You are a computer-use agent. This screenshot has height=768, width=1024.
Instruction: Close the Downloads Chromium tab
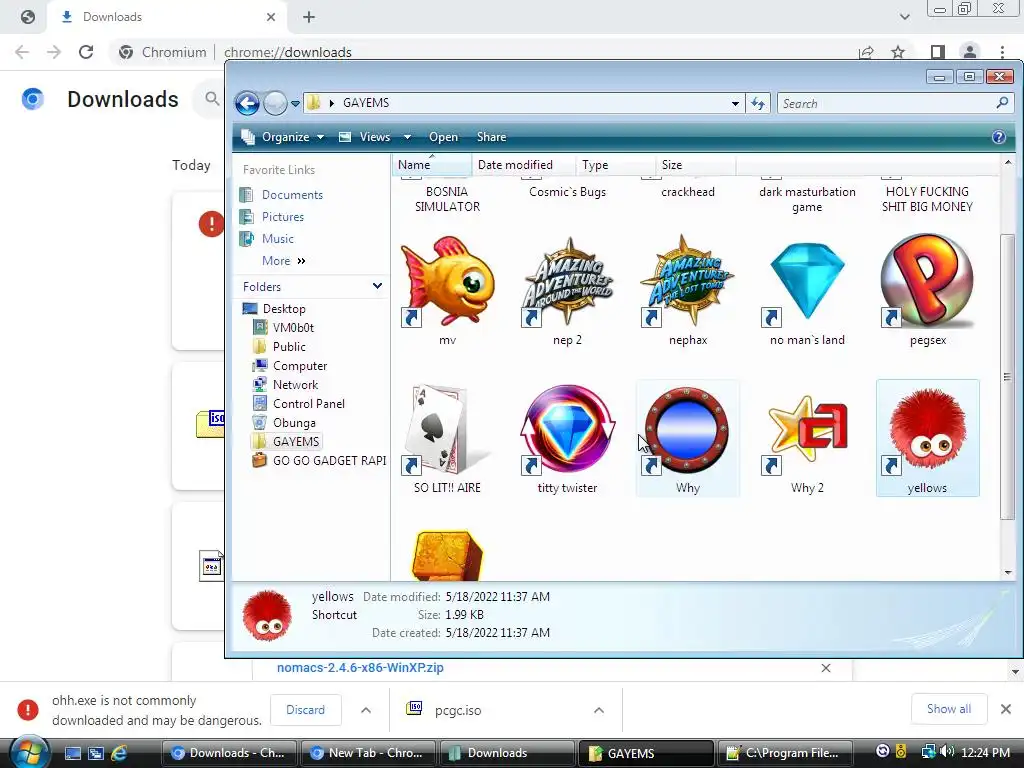(271, 17)
